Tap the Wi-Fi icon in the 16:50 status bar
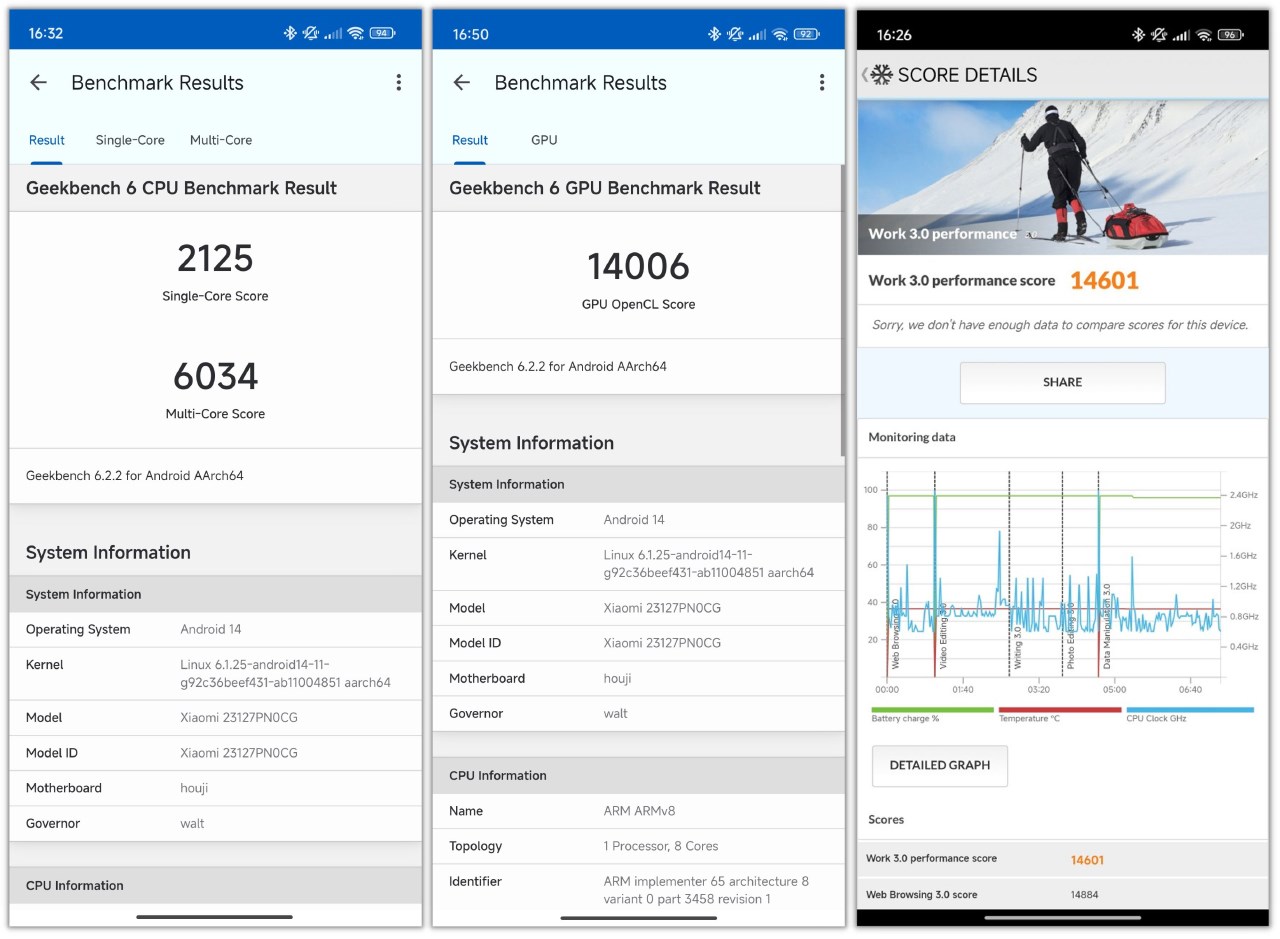Viewport: 1280px width, 939px height. [x=779, y=34]
